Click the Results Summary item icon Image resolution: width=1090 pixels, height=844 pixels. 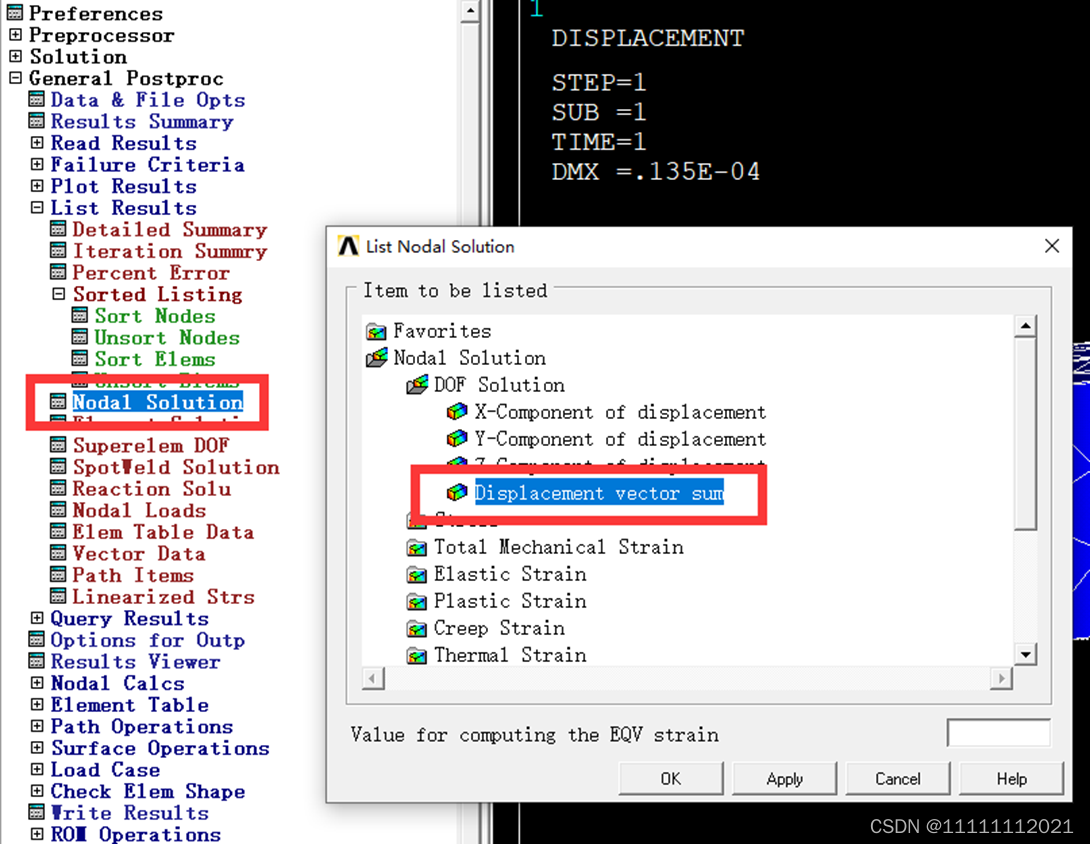(x=37, y=122)
